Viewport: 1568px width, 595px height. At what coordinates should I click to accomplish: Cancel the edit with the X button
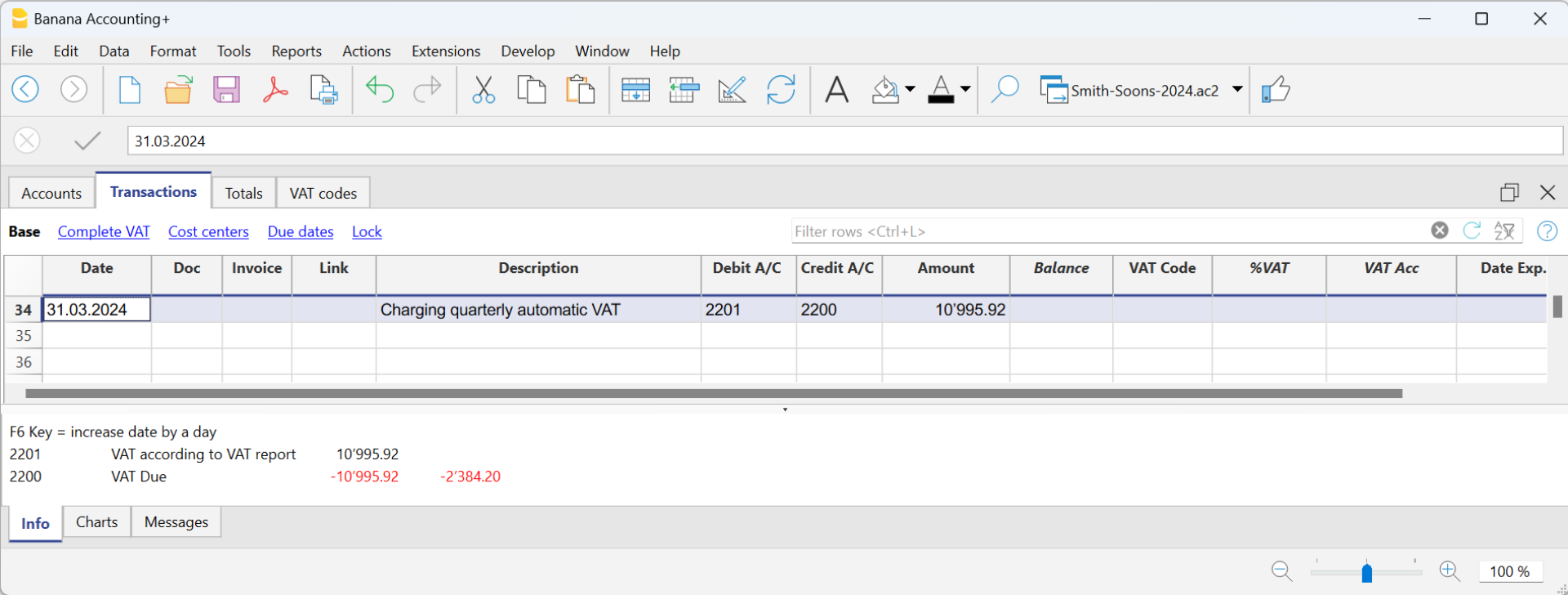[27, 141]
